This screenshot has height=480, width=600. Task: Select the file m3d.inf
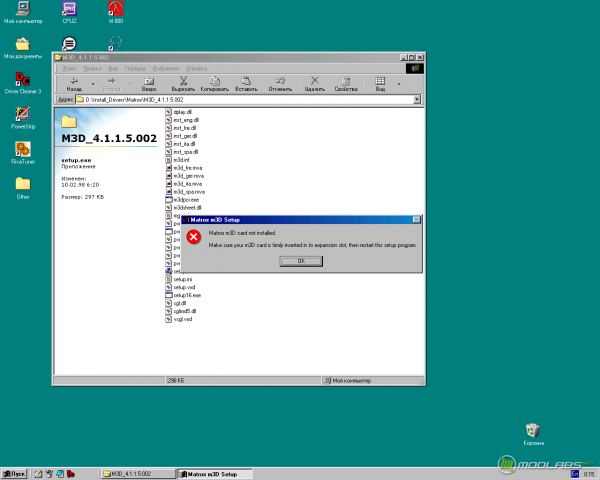click(x=178, y=160)
